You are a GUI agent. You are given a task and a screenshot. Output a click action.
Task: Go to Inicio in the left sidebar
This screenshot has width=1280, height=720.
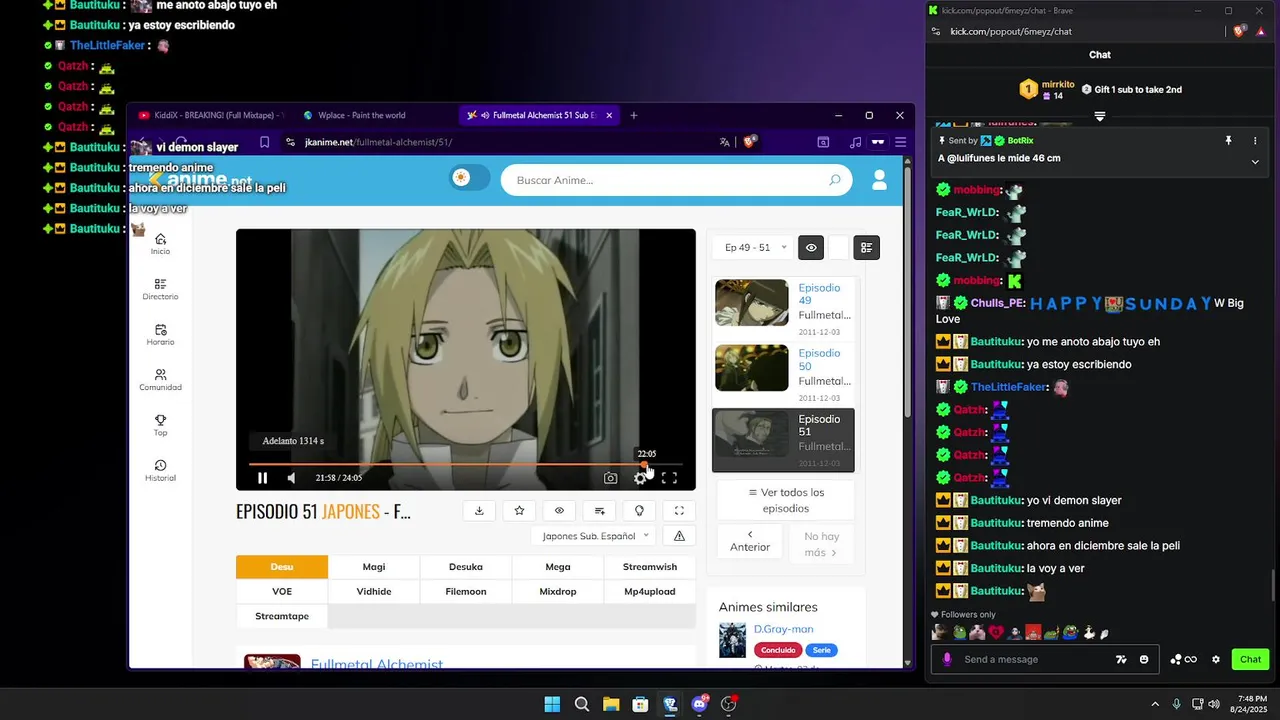(160, 244)
